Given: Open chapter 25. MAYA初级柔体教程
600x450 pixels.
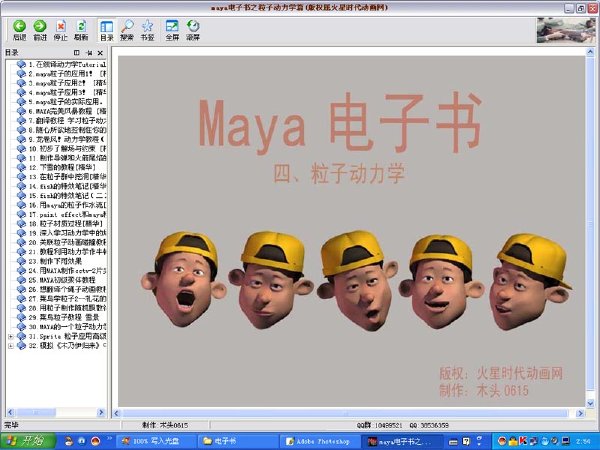Looking at the screenshot, I should click(62, 280).
